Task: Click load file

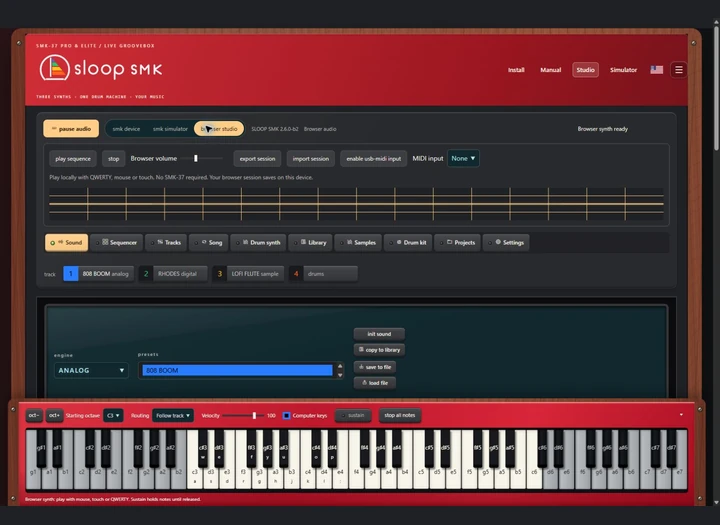Action: click(375, 383)
